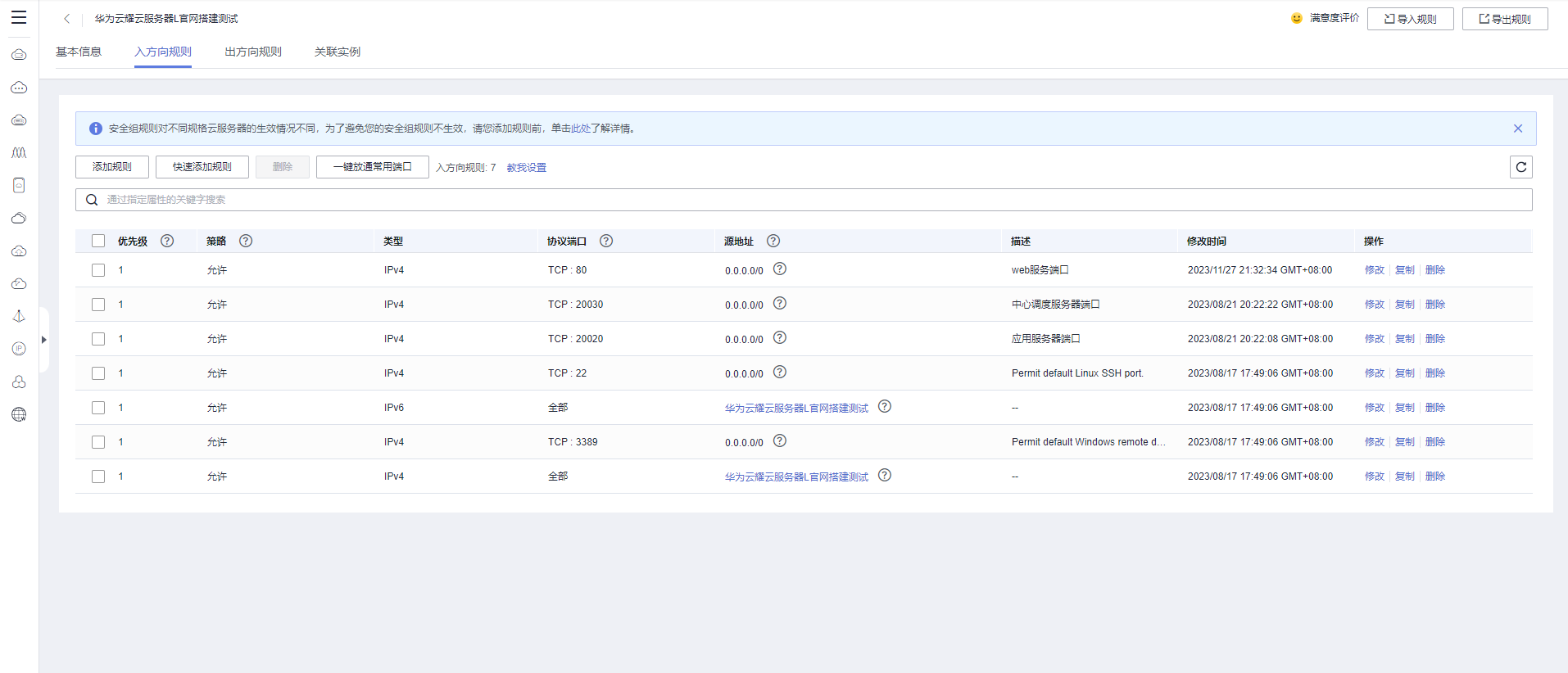
Task: Check the TCP : 80 rule checkbox
Action: [x=98, y=270]
